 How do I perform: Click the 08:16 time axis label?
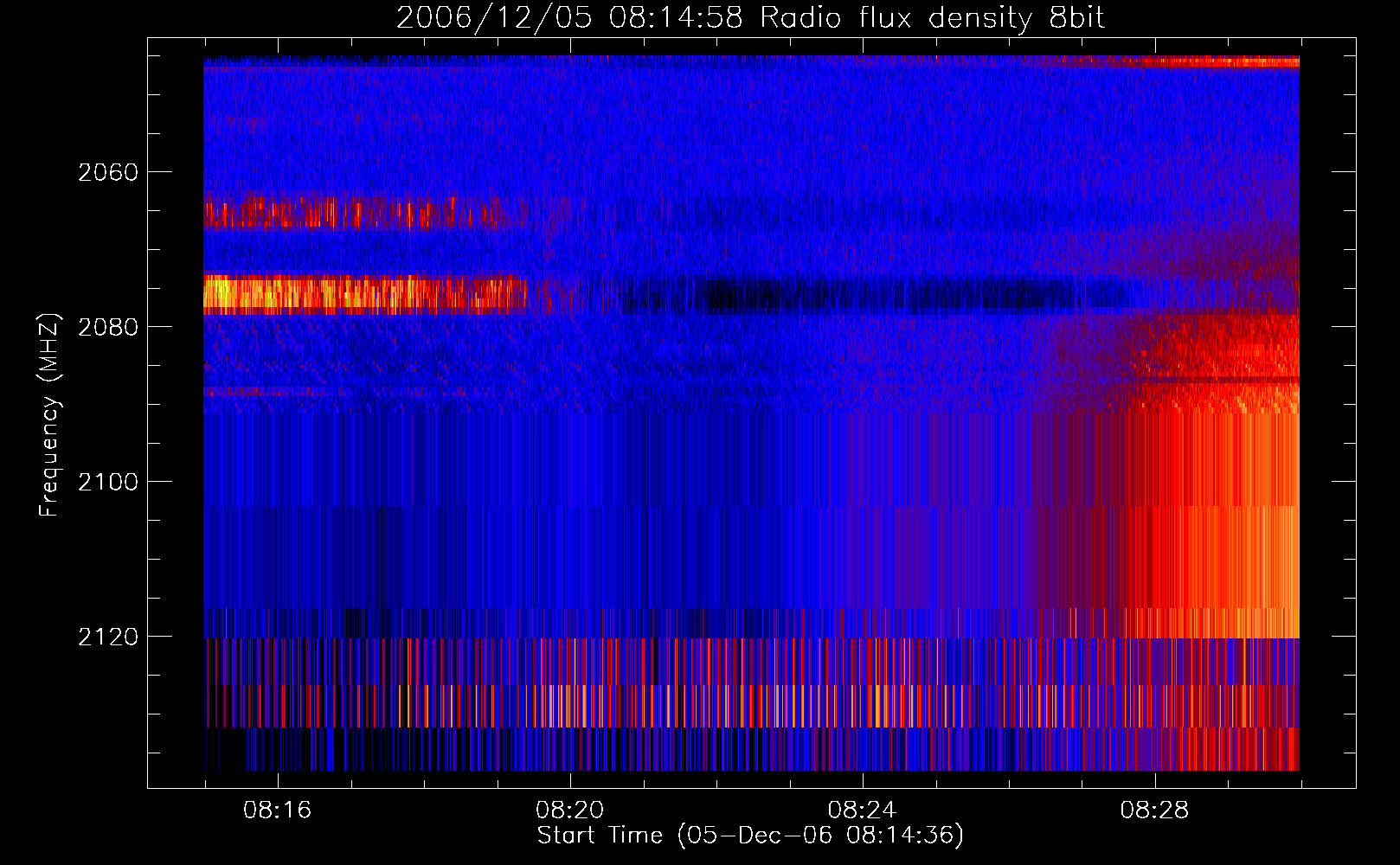coord(278,811)
